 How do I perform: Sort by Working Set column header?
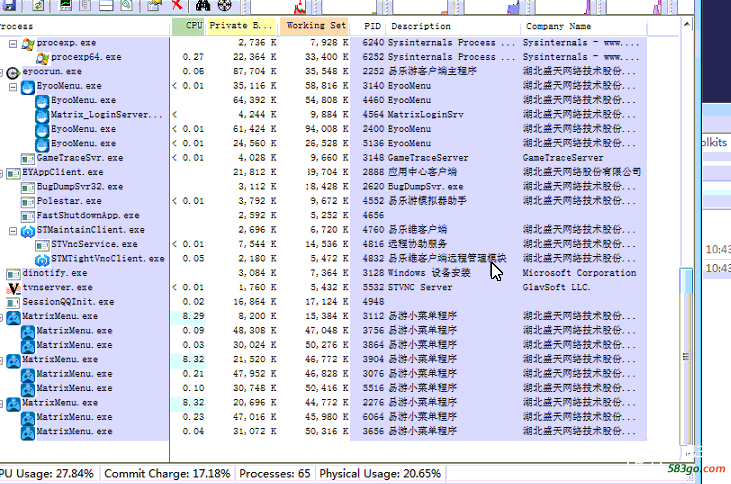pos(314,26)
